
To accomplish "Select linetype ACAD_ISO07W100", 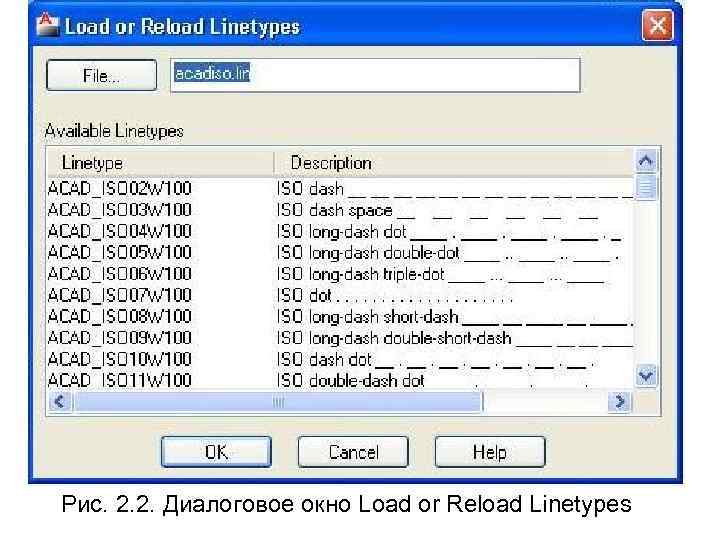I will click(119, 295).
